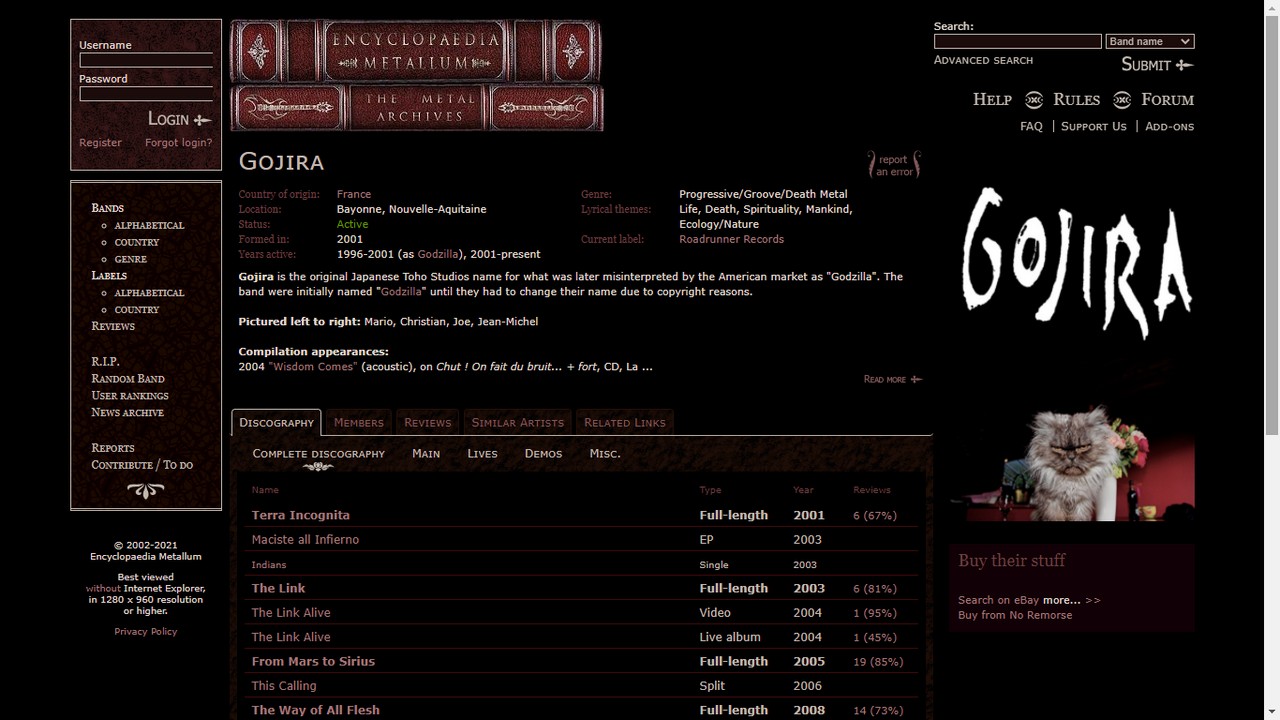Open the Indians single
1280x720 pixels.
[269, 565]
